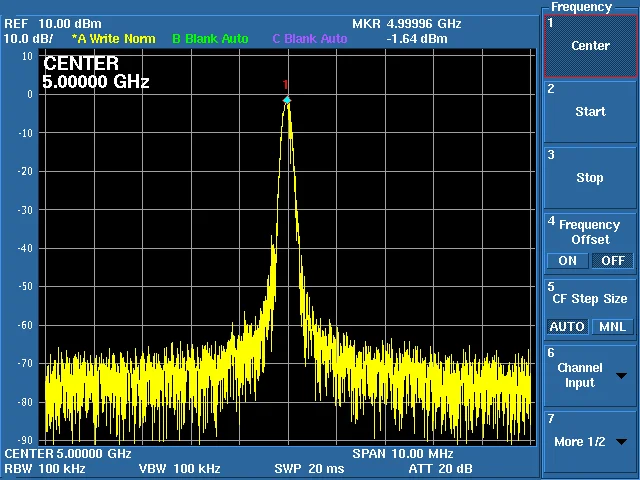
Task: Select the Center frequency softkey
Action: pyautogui.click(x=590, y=46)
